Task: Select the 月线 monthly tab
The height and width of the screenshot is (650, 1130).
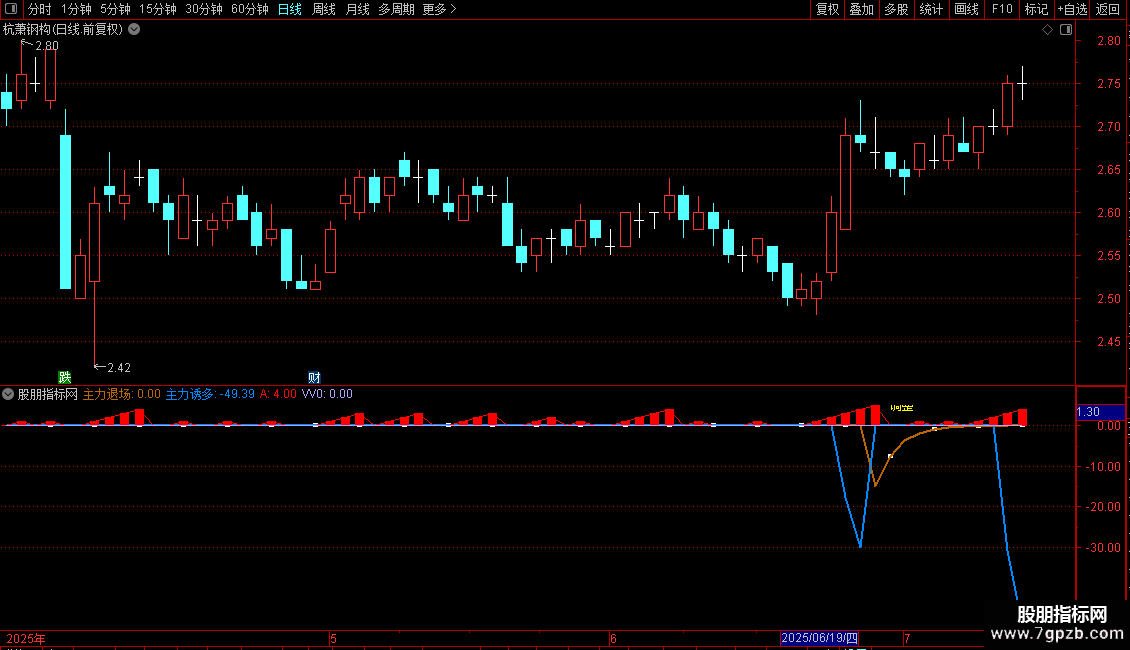Action: point(357,9)
